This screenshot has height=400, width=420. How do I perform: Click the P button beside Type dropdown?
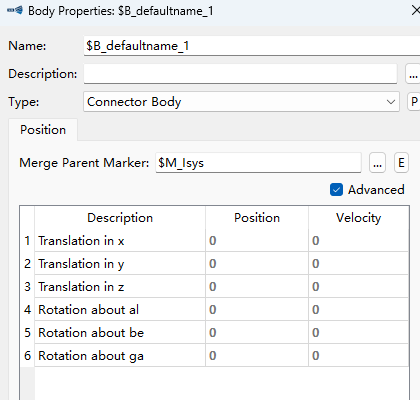pyautogui.click(x=414, y=101)
